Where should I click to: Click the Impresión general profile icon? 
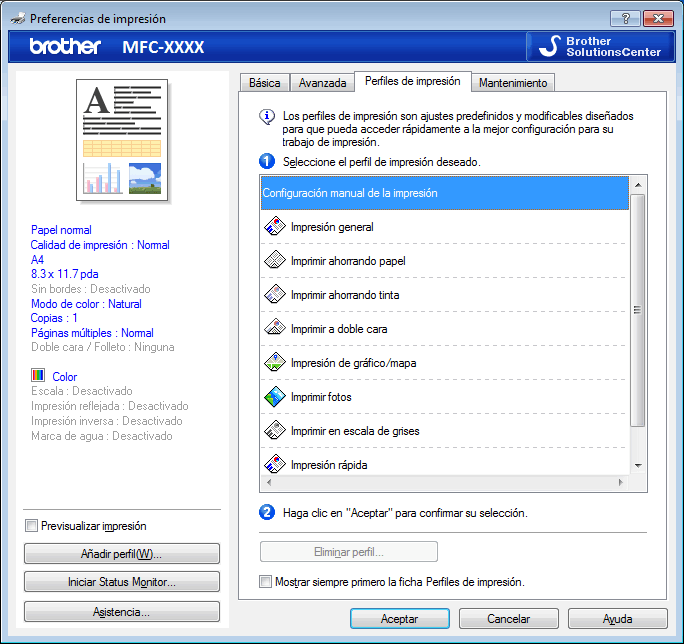(x=275, y=226)
